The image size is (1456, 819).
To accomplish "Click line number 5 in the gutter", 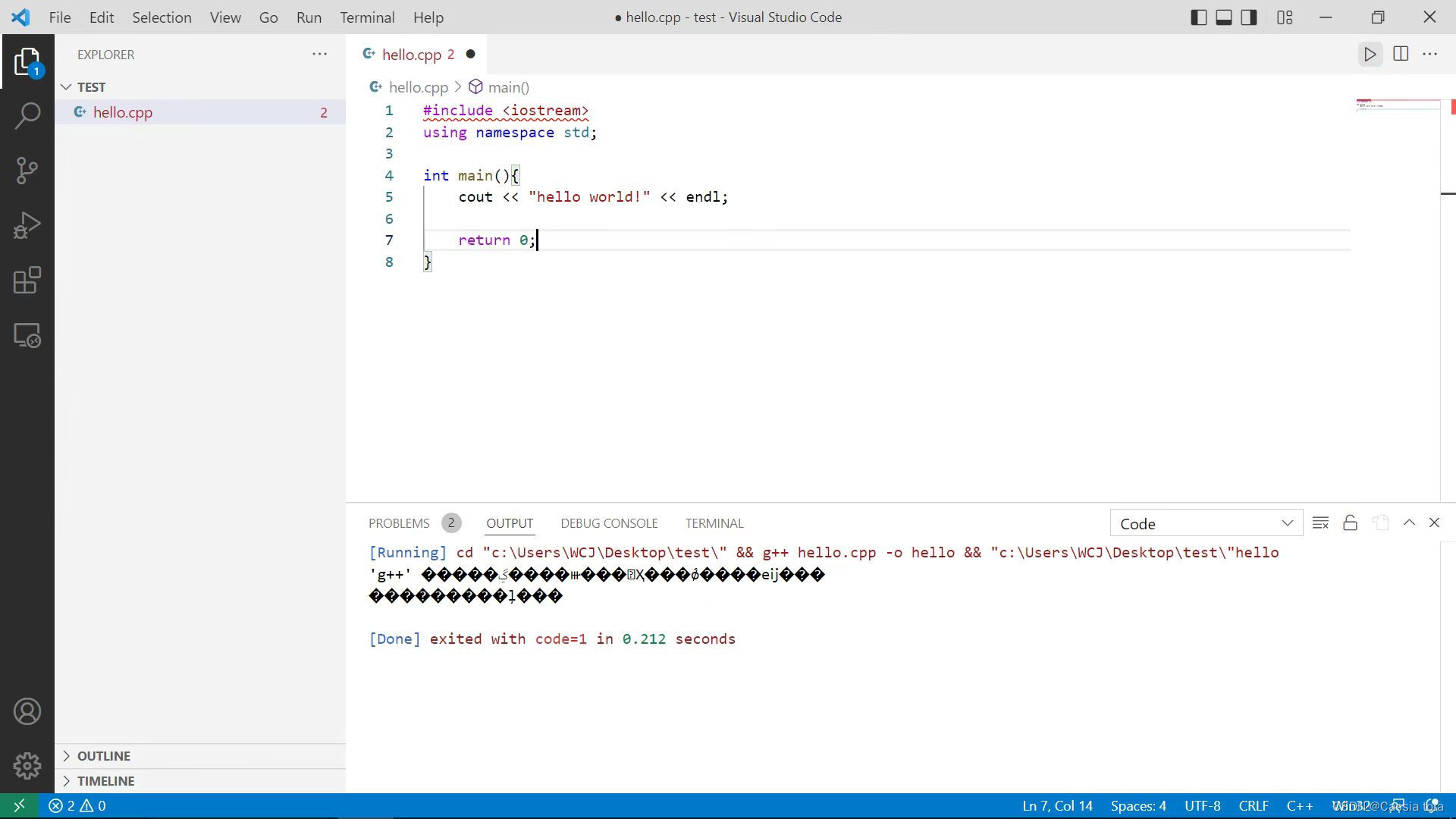I will tap(389, 197).
